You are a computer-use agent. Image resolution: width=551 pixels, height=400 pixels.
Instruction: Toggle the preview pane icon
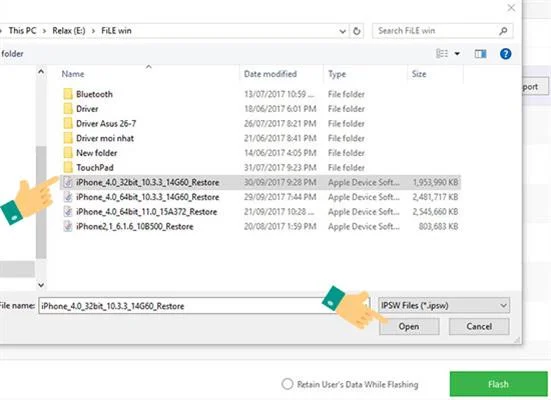[x=480, y=54]
